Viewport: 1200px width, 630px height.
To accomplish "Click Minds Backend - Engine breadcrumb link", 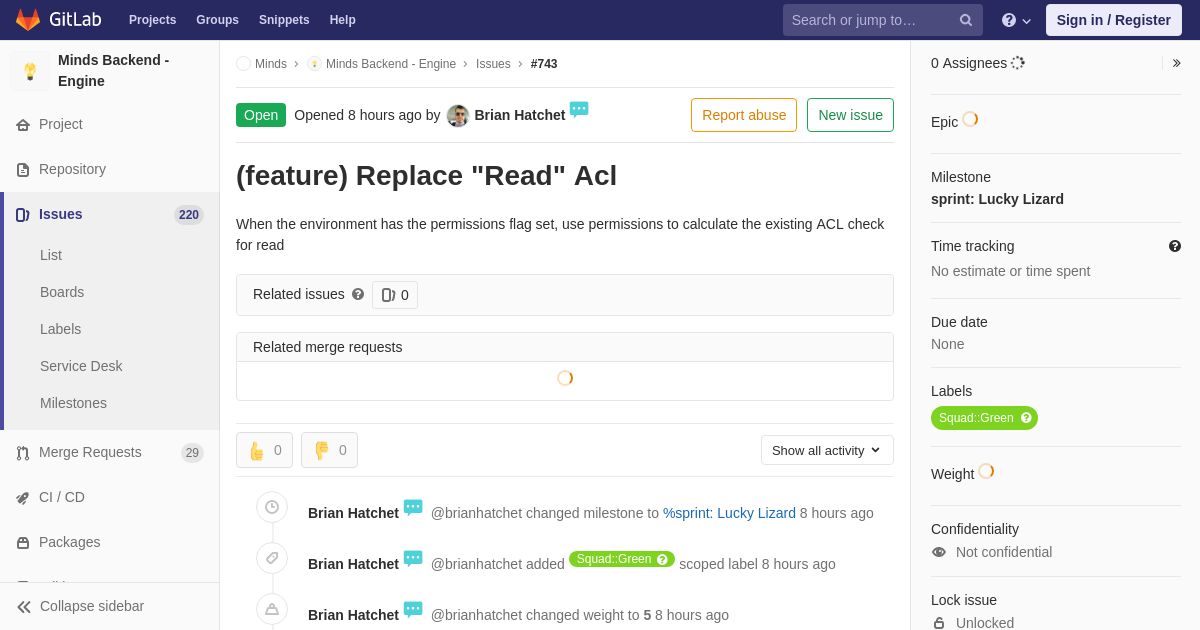I will pyautogui.click(x=391, y=64).
